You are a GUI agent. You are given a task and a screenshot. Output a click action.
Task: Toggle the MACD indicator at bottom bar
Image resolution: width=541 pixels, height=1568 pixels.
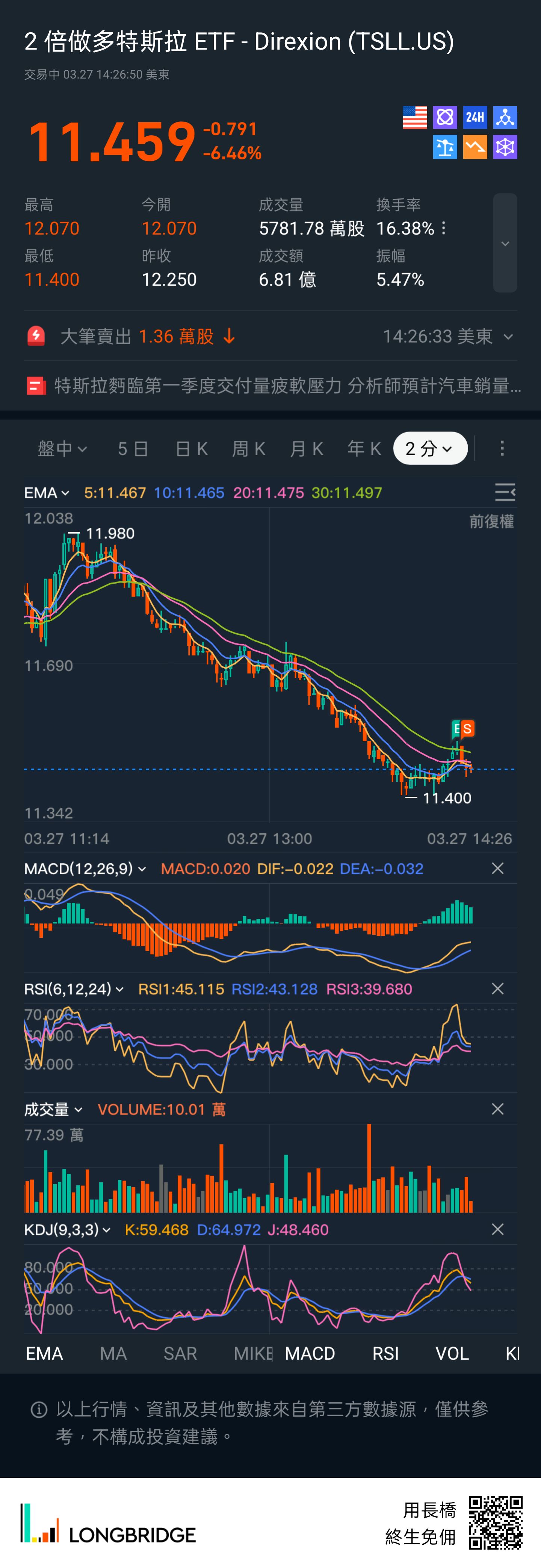coord(310,1353)
